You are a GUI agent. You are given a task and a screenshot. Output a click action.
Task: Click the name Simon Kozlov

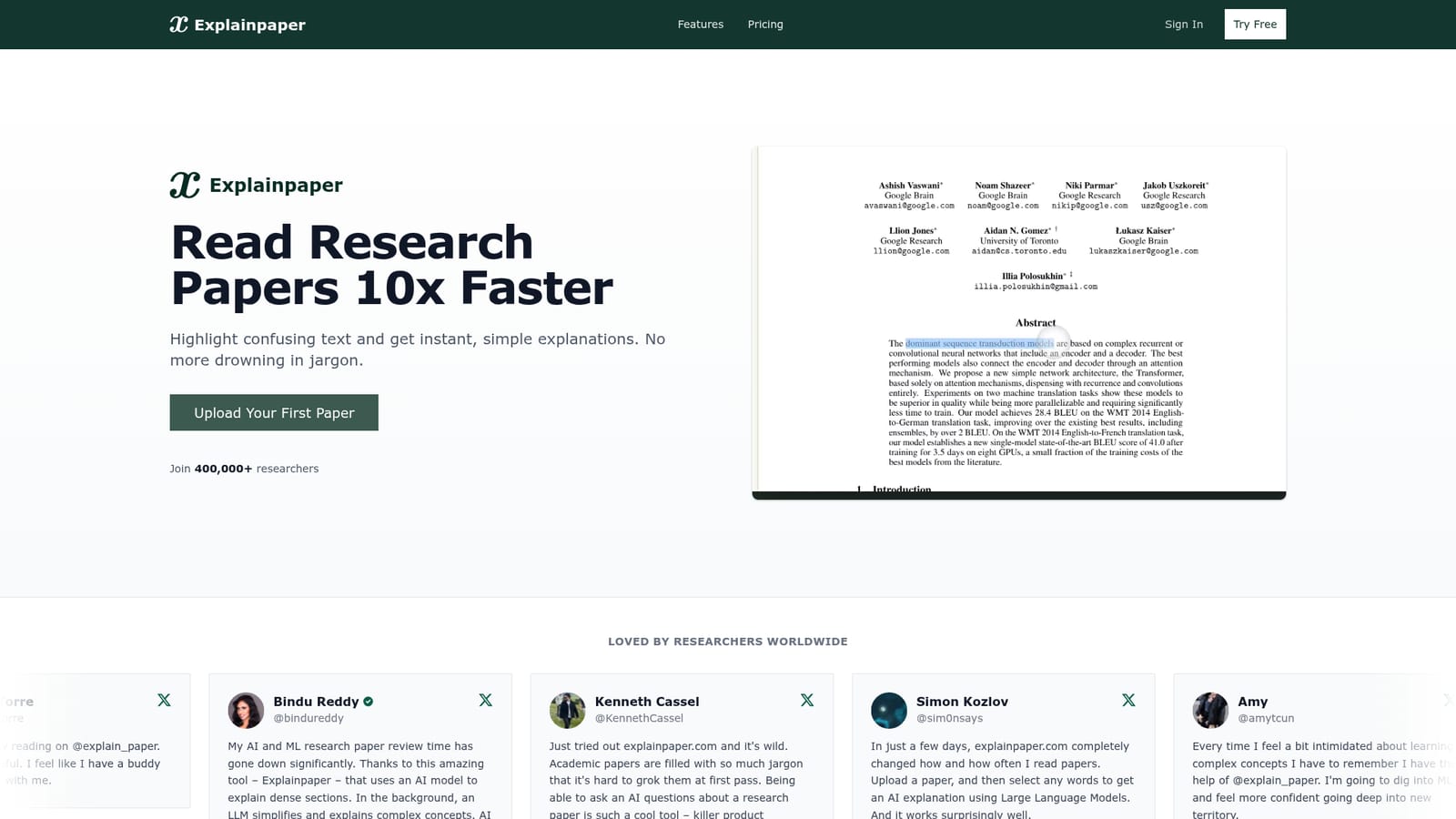pos(962,702)
